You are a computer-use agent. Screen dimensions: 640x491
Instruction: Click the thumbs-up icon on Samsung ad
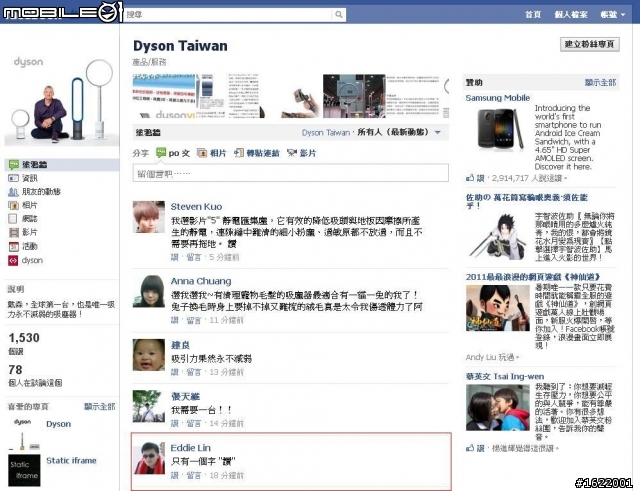coord(470,178)
